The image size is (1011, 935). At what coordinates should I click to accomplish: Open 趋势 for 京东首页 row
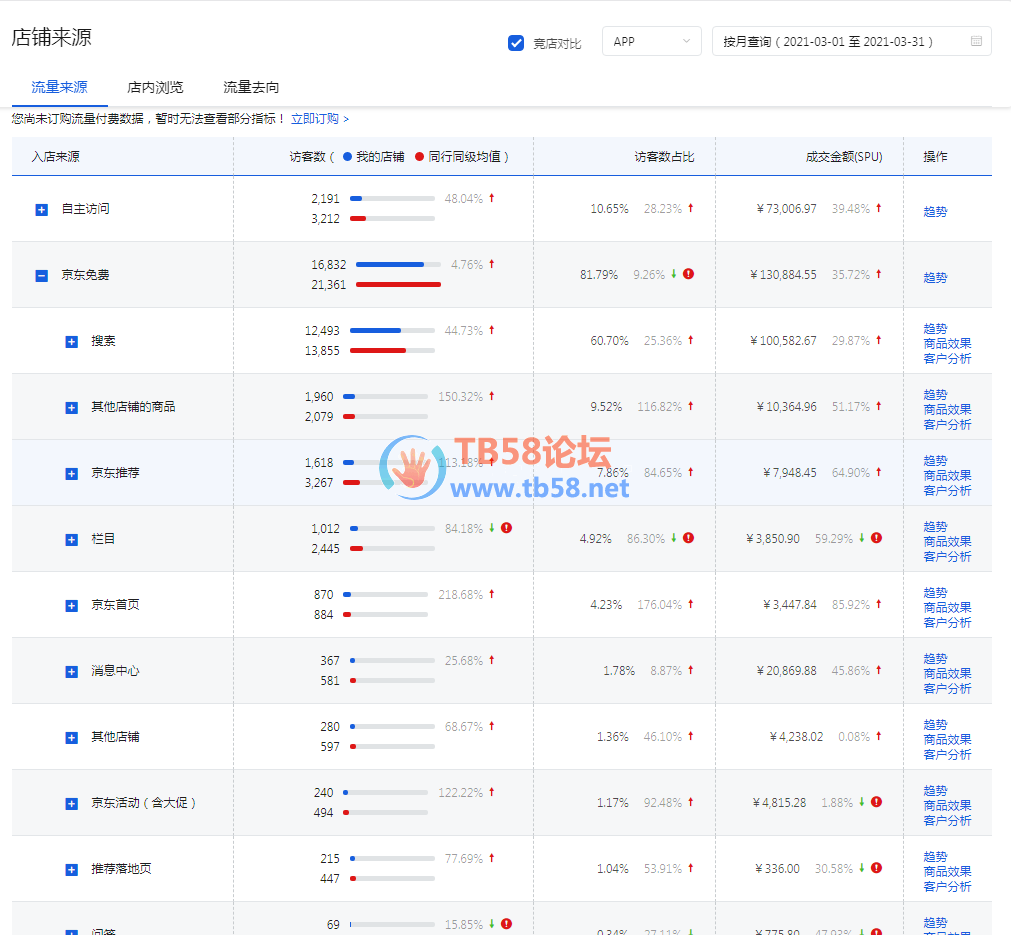[935, 593]
